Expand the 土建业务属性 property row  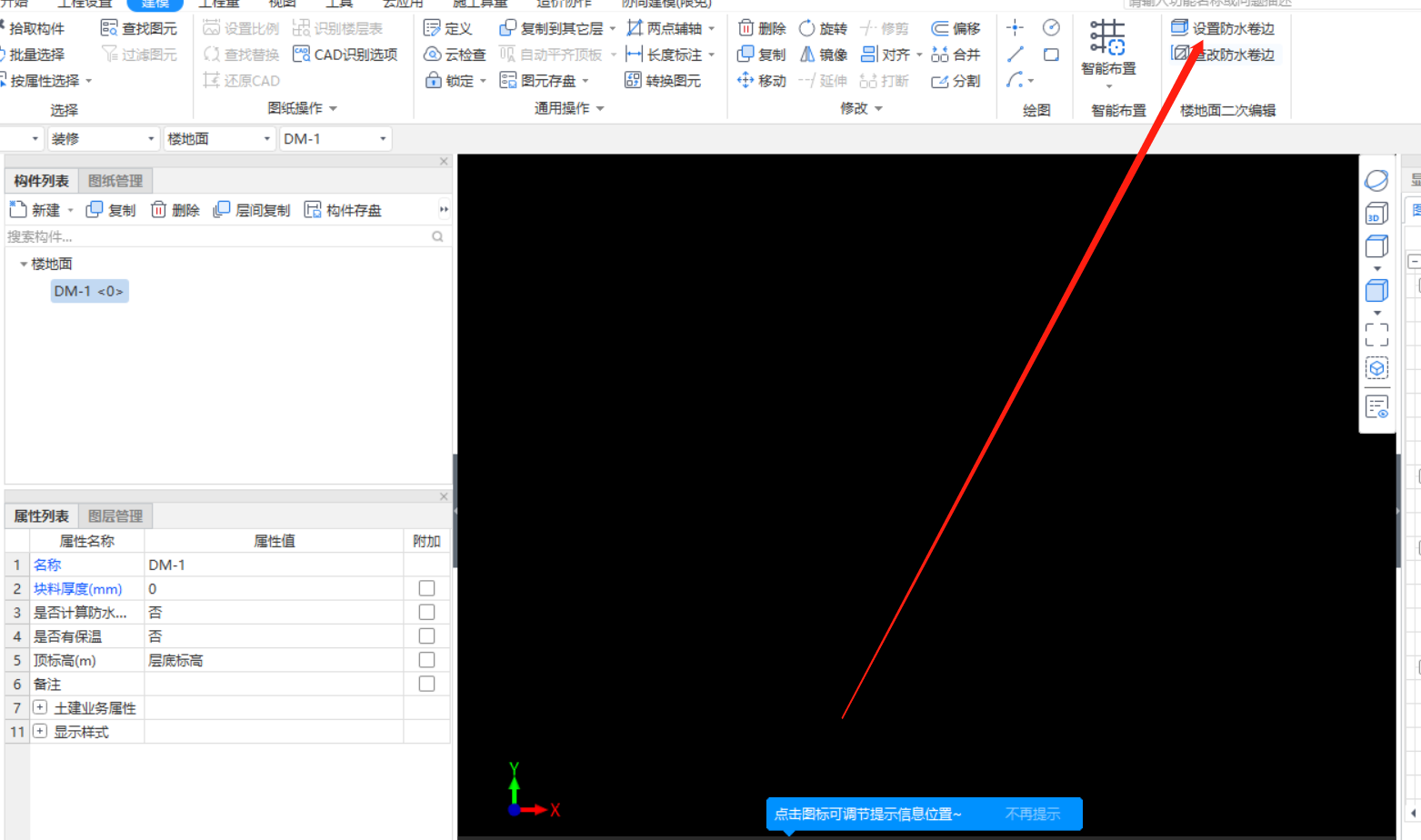coord(40,707)
